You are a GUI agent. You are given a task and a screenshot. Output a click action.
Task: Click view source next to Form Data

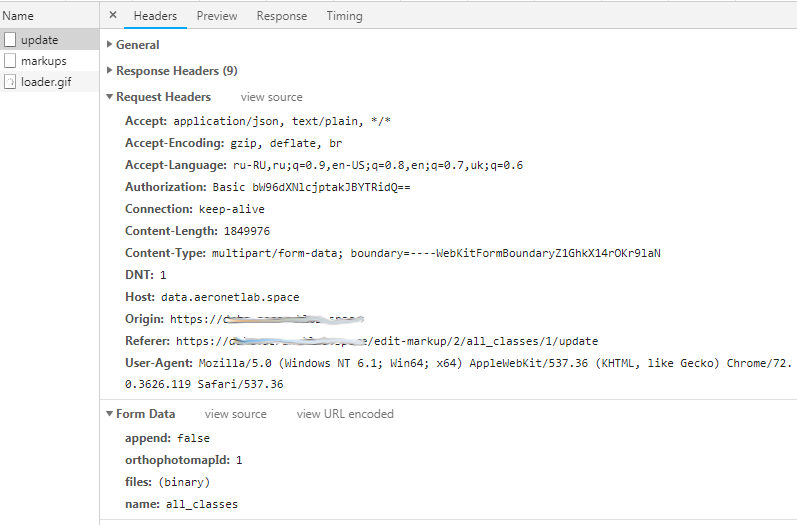click(235, 414)
